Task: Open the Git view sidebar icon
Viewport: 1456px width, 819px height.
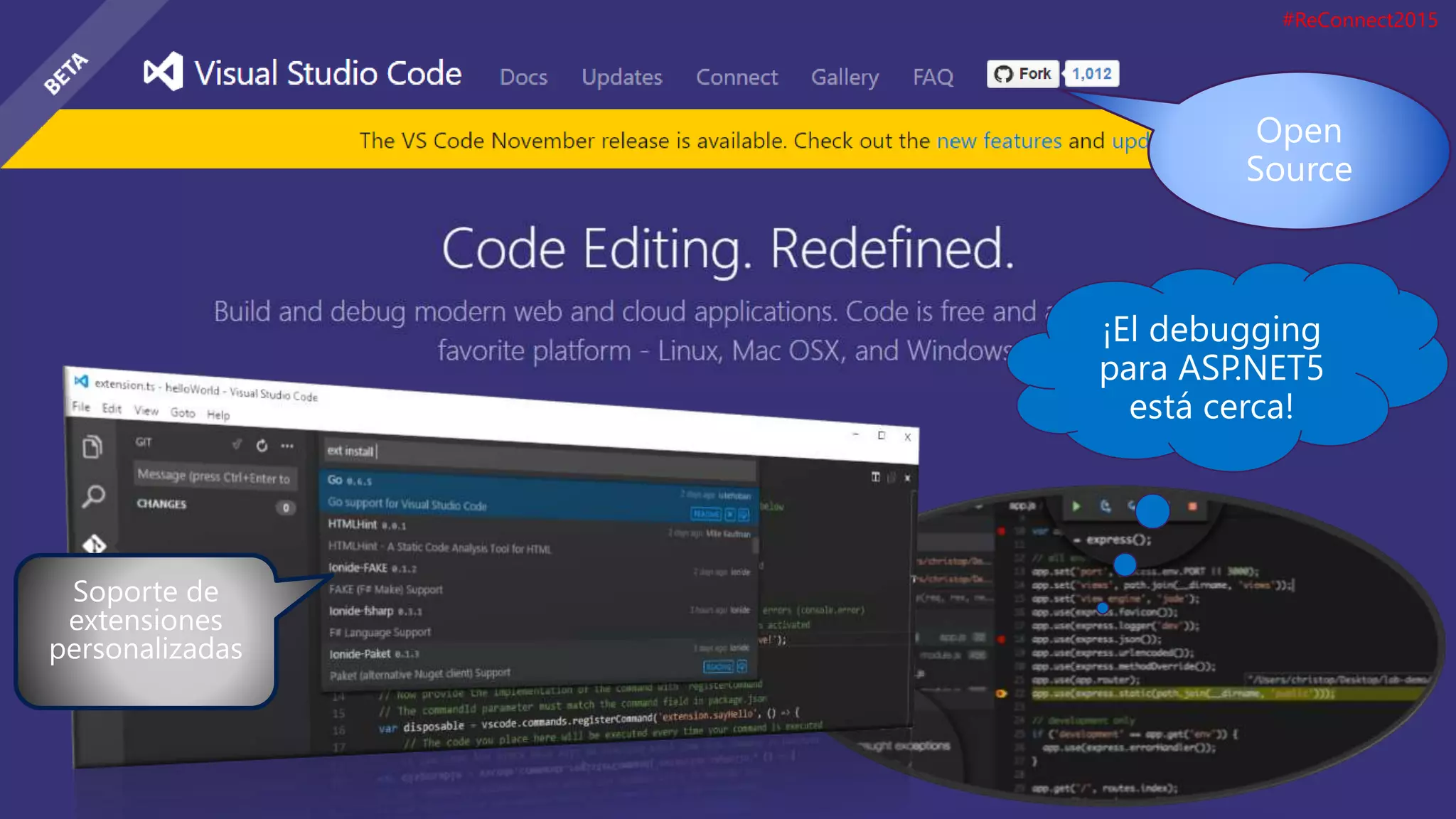Action: tap(94, 545)
